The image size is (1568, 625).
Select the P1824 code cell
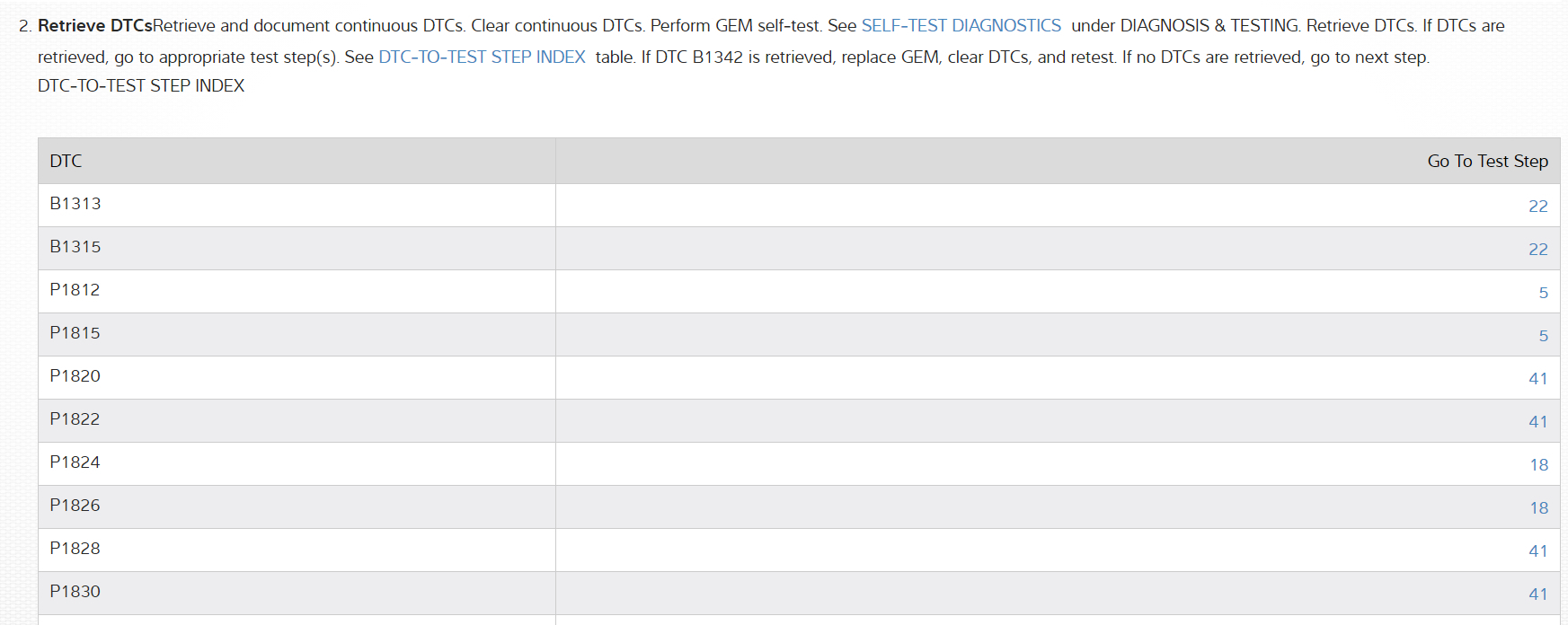(x=75, y=462)
